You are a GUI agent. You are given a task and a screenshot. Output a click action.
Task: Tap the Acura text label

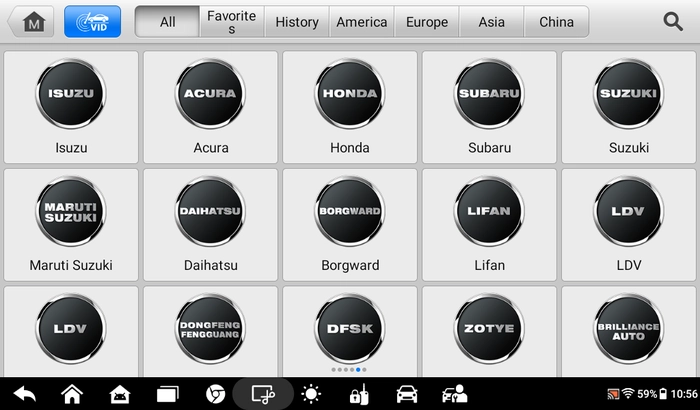point(211,148)
